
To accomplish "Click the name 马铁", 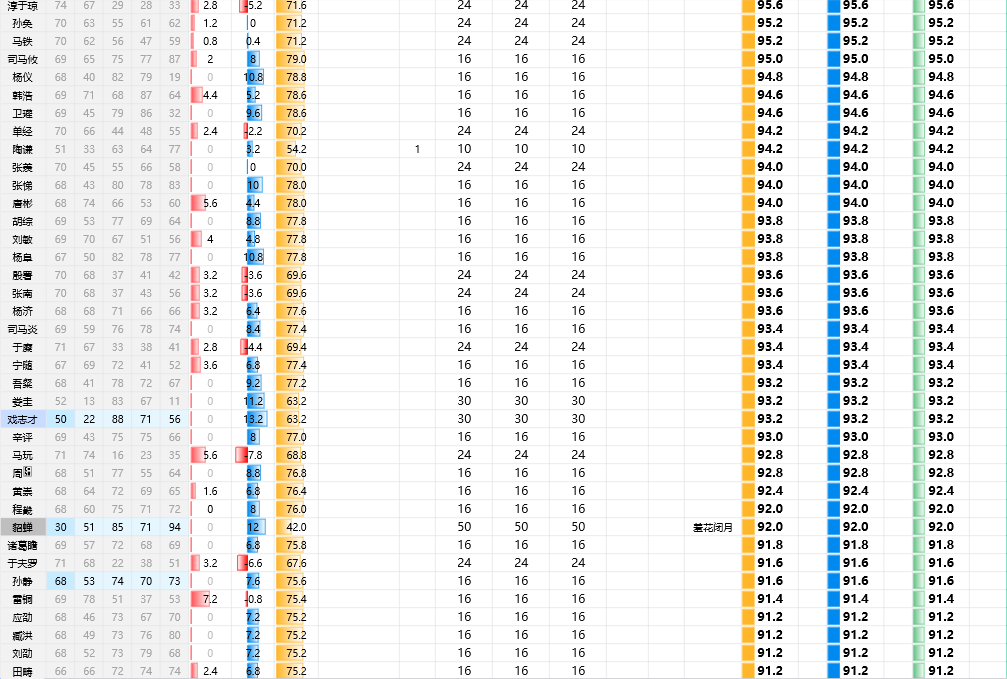I will (x=22, y=42).
